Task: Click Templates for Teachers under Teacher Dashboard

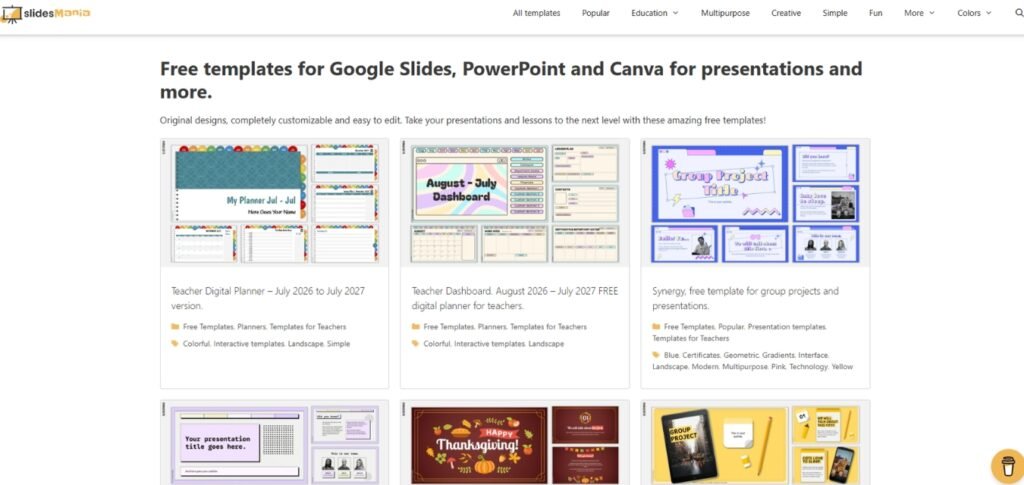Action: pos(548,326)
